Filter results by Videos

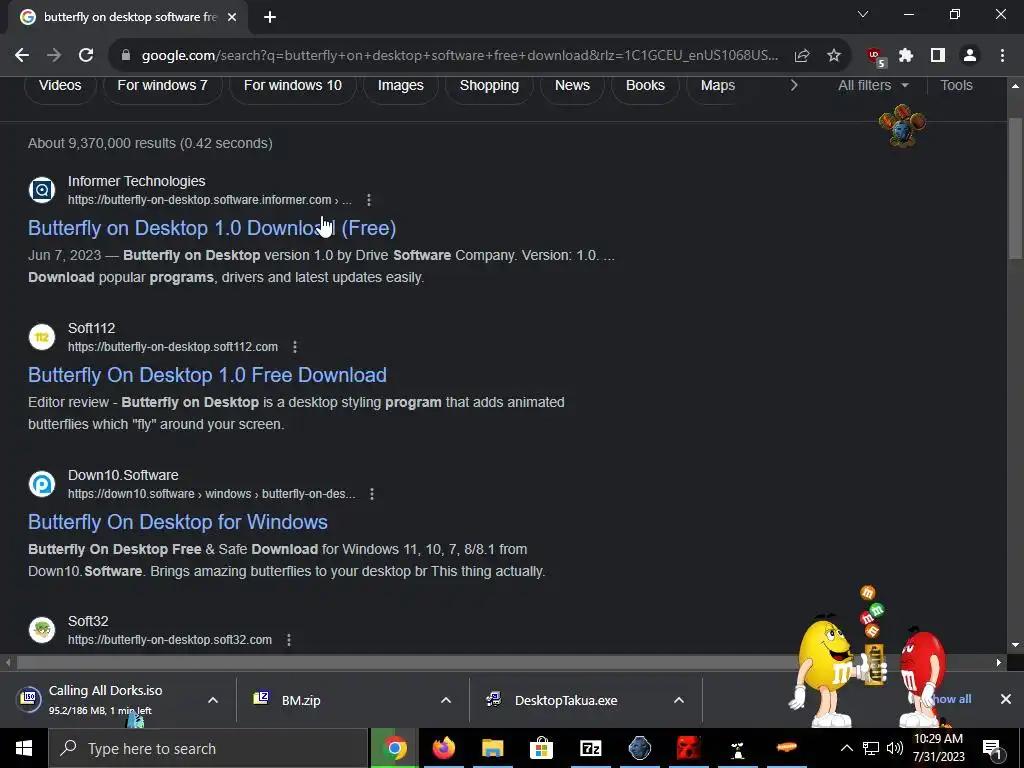(x=60, y=86)
